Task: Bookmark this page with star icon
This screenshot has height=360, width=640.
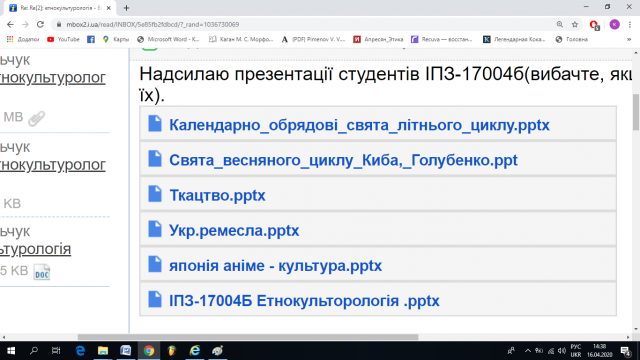Action: (x=575, y=24)
